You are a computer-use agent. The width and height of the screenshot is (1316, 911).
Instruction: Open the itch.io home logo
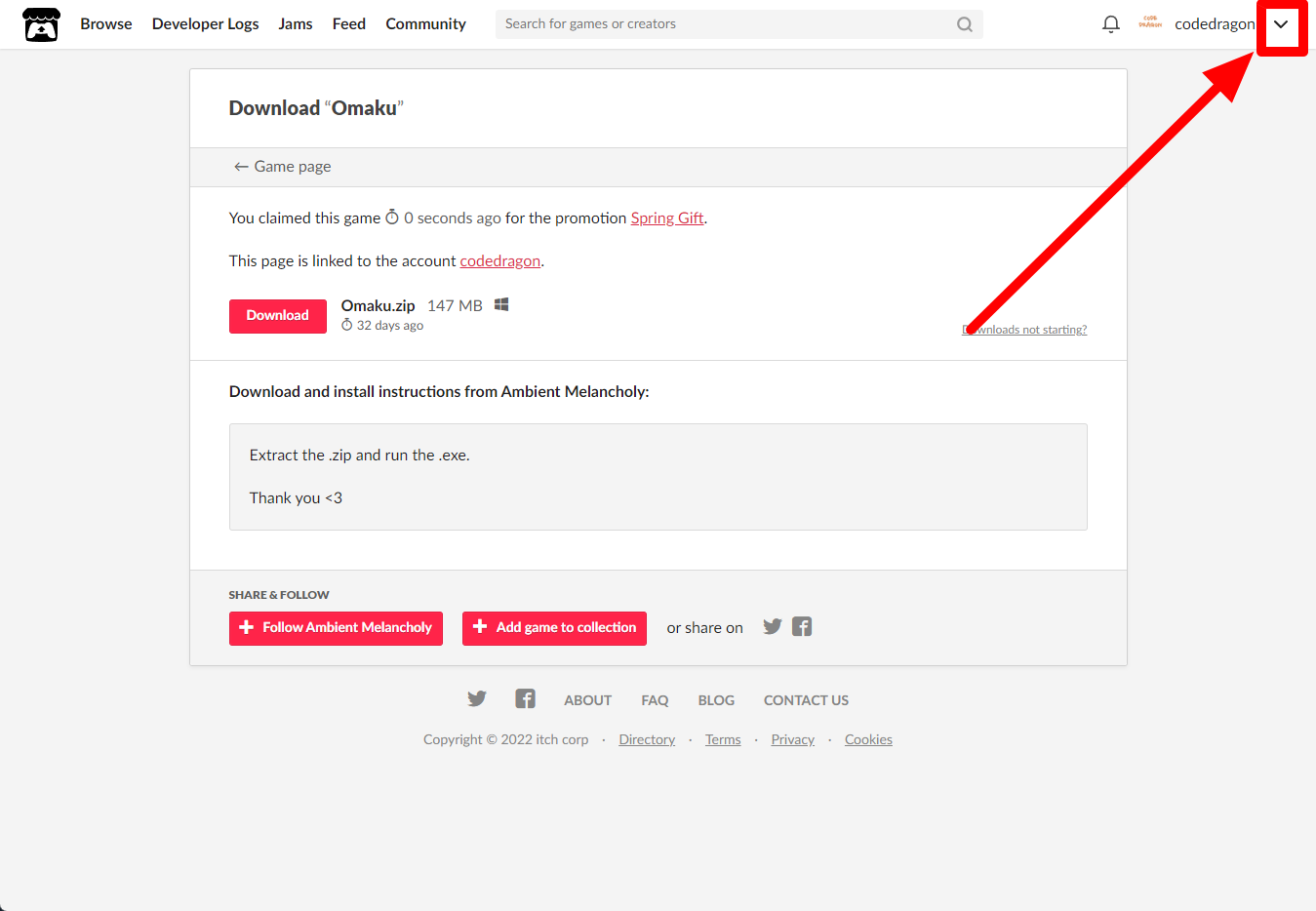tap(41, 24)
